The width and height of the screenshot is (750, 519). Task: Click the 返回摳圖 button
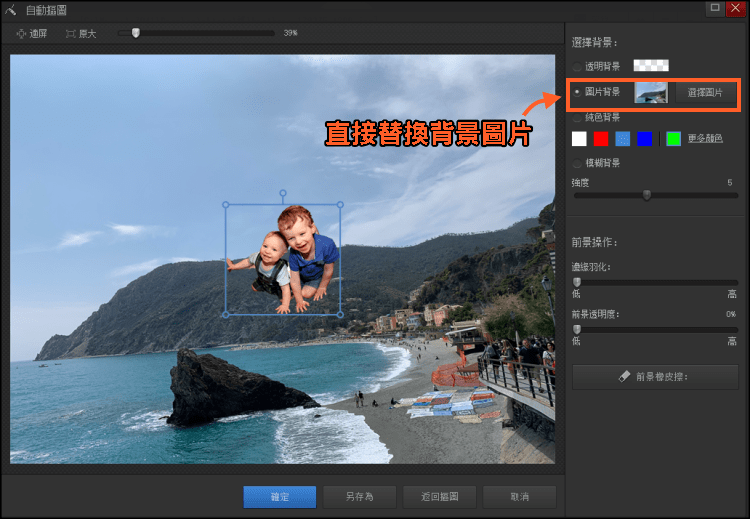[x=440, y=497]
